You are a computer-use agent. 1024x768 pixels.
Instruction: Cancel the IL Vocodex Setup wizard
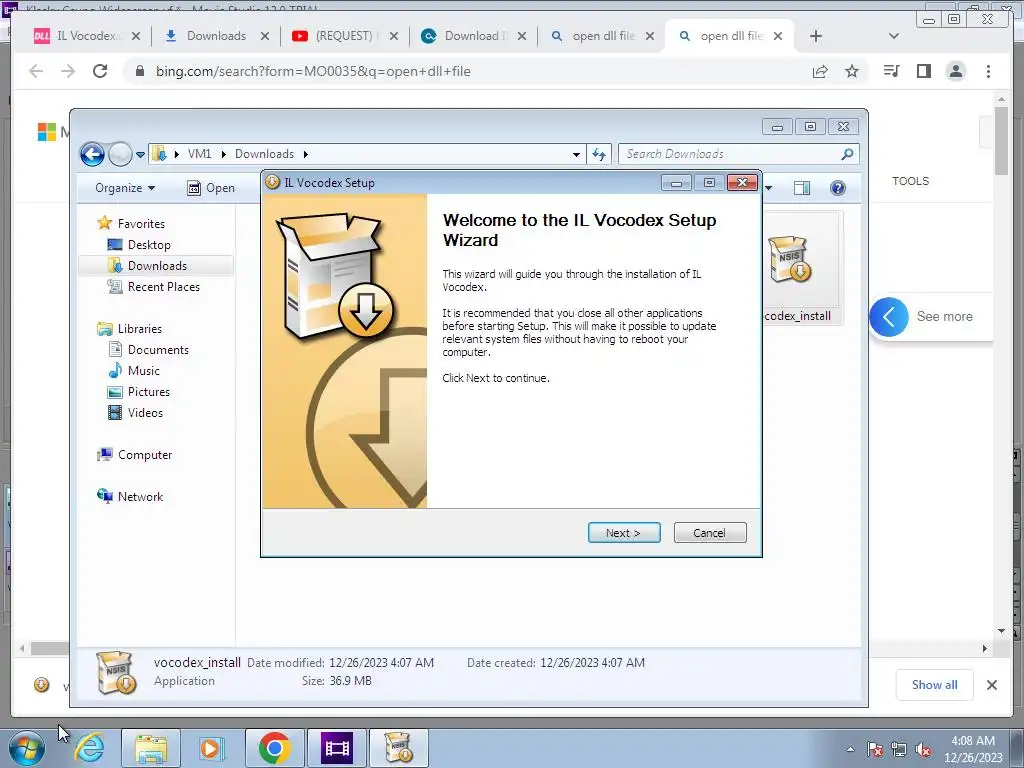click(709, 533)
